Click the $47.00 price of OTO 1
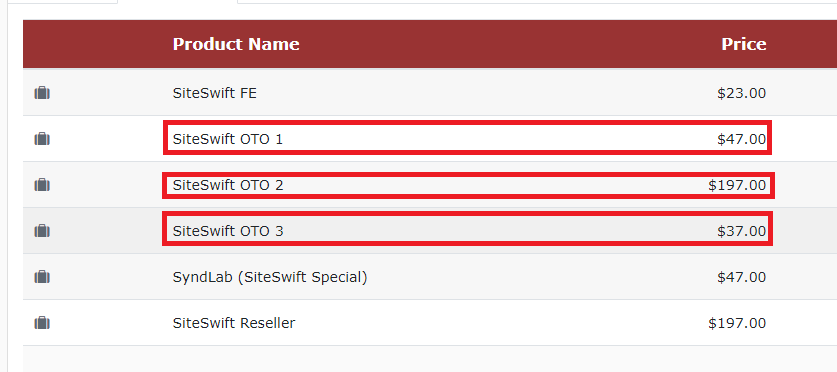The height and width of the screenshot is (372, 837). [x=741, y=139]
